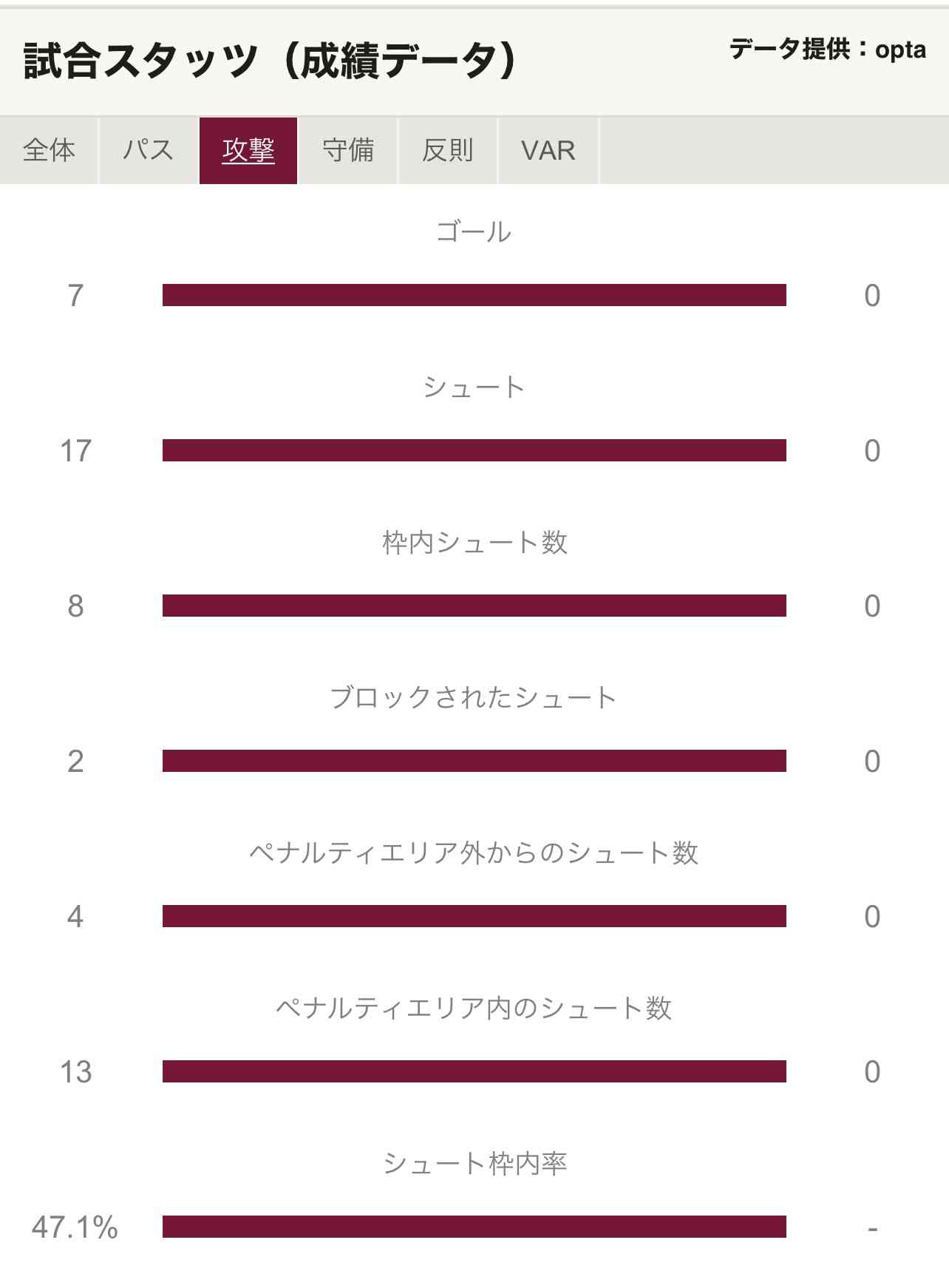Click the ペナルティエリア内のシュート数 bar
949x1288 pixels.
click(x=475, y=1071)
